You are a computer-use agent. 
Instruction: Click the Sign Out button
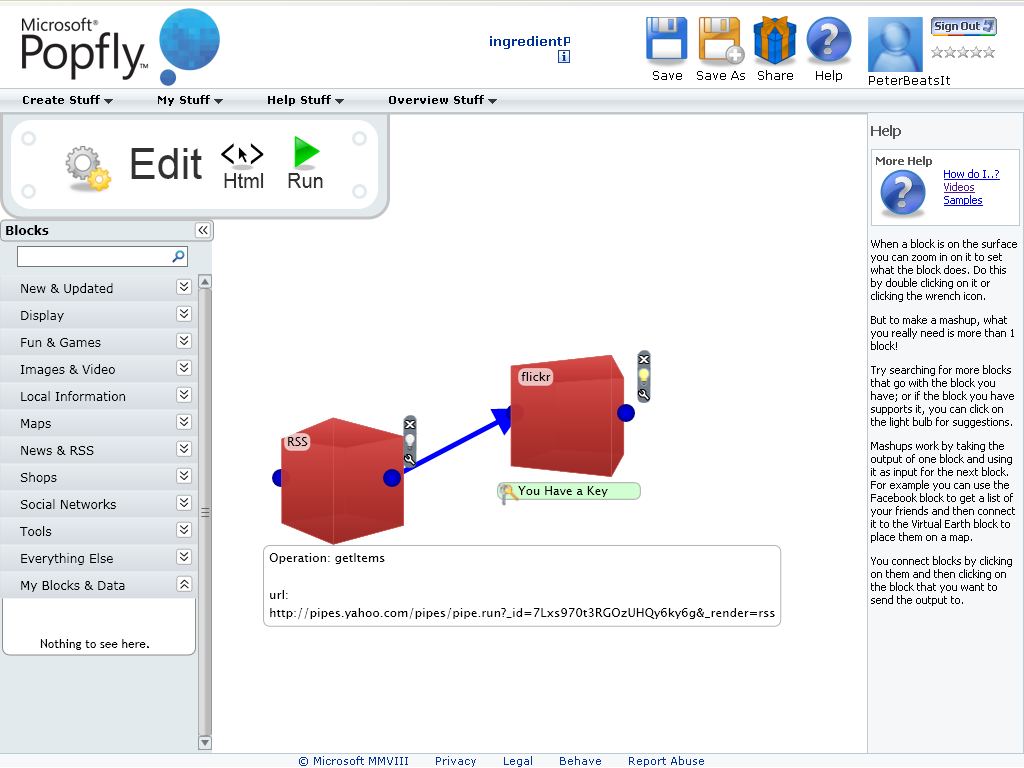pyautogui.click(x=964, y=26)
